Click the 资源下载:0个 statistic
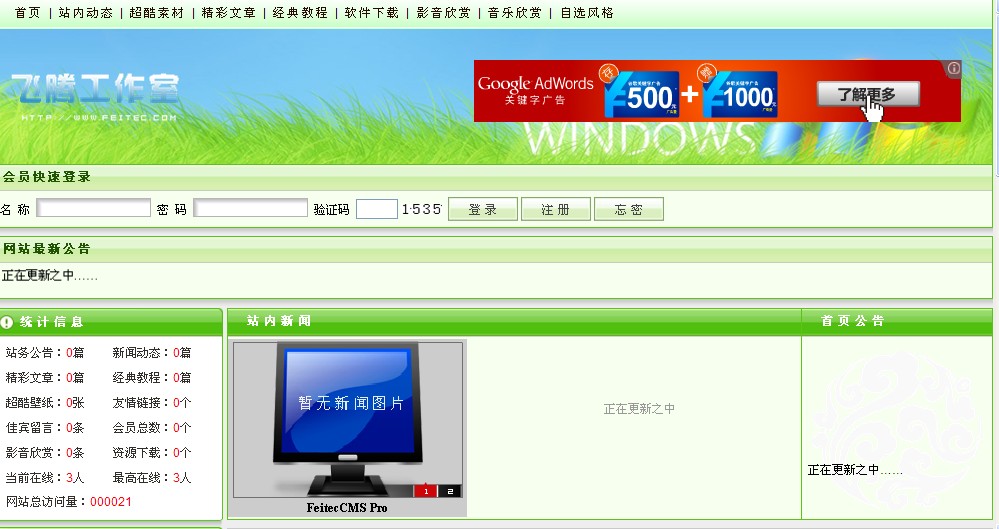 pyautogui.click(x=152, y=453)
